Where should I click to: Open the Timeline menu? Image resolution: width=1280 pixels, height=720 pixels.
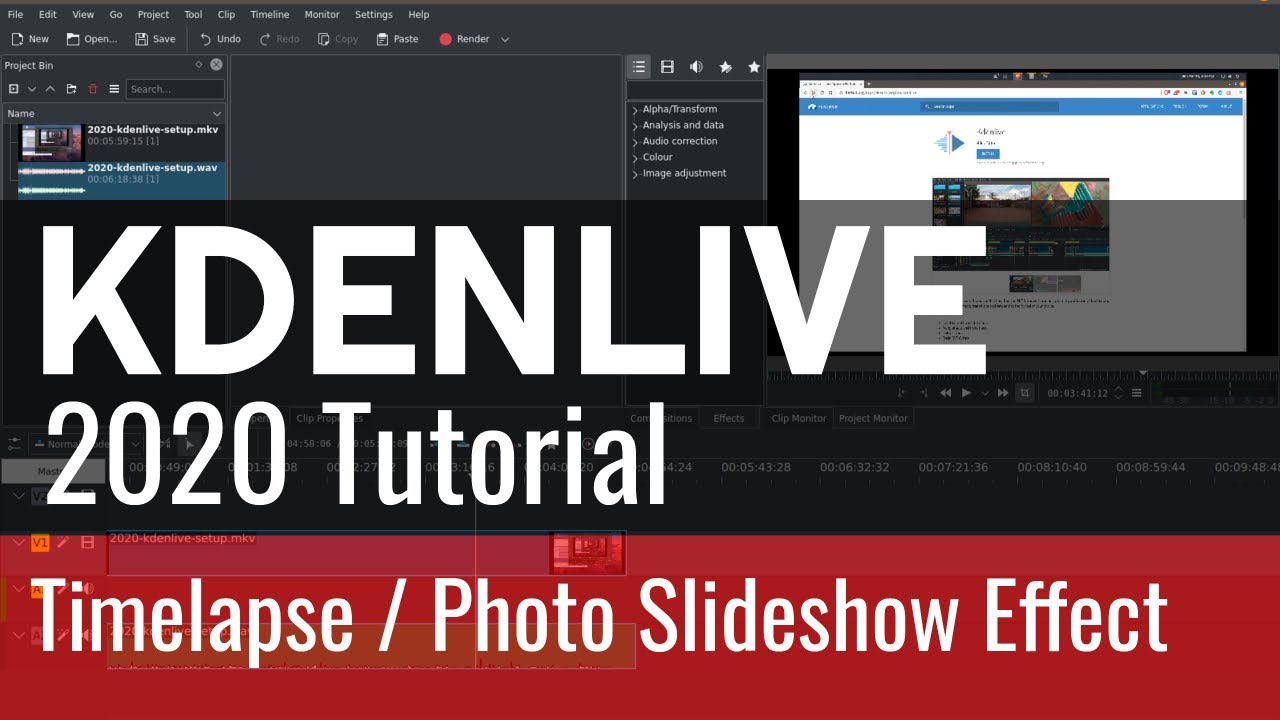coord(269,14)
